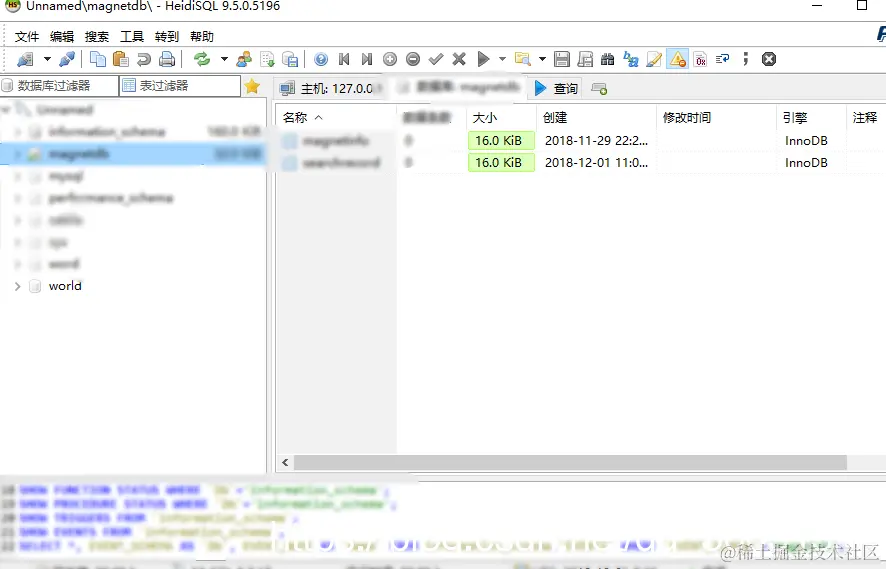886x569 pixels.
Task: Click the Paste clipboard icon
Action: (121, 59)
